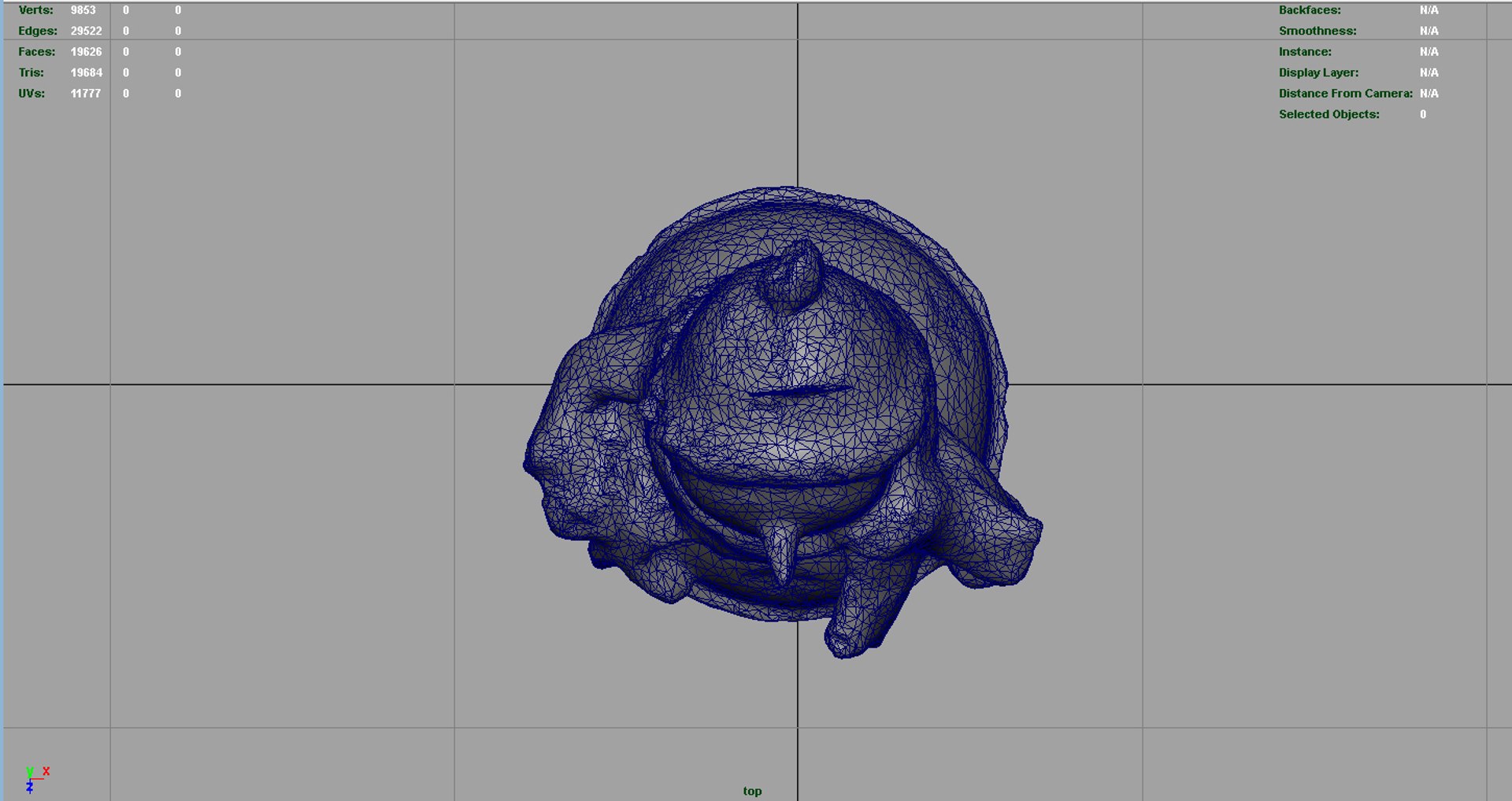Click the Smoothness label
The image size is (1512, 801).
point(1317,31)
